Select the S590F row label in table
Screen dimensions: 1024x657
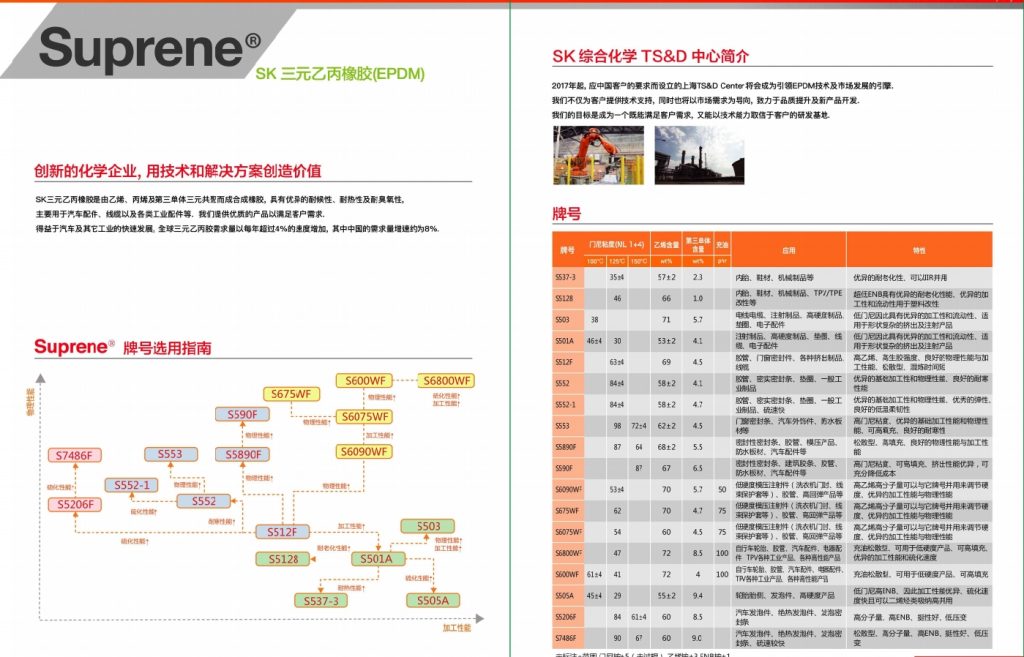[x=564, y=468]
